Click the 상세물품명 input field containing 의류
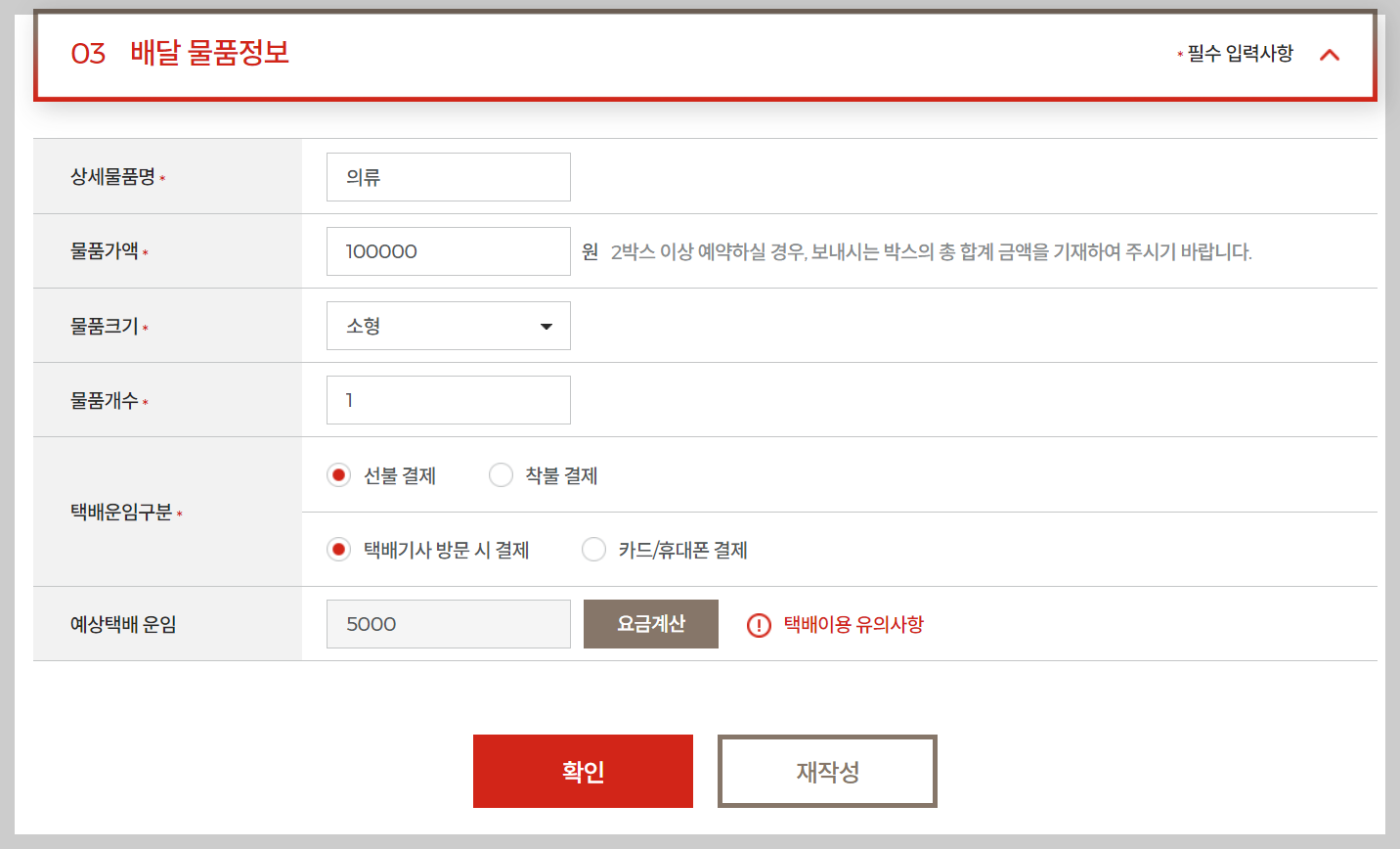This screenshot has height=849, width=1400. [x=449, y=177]
